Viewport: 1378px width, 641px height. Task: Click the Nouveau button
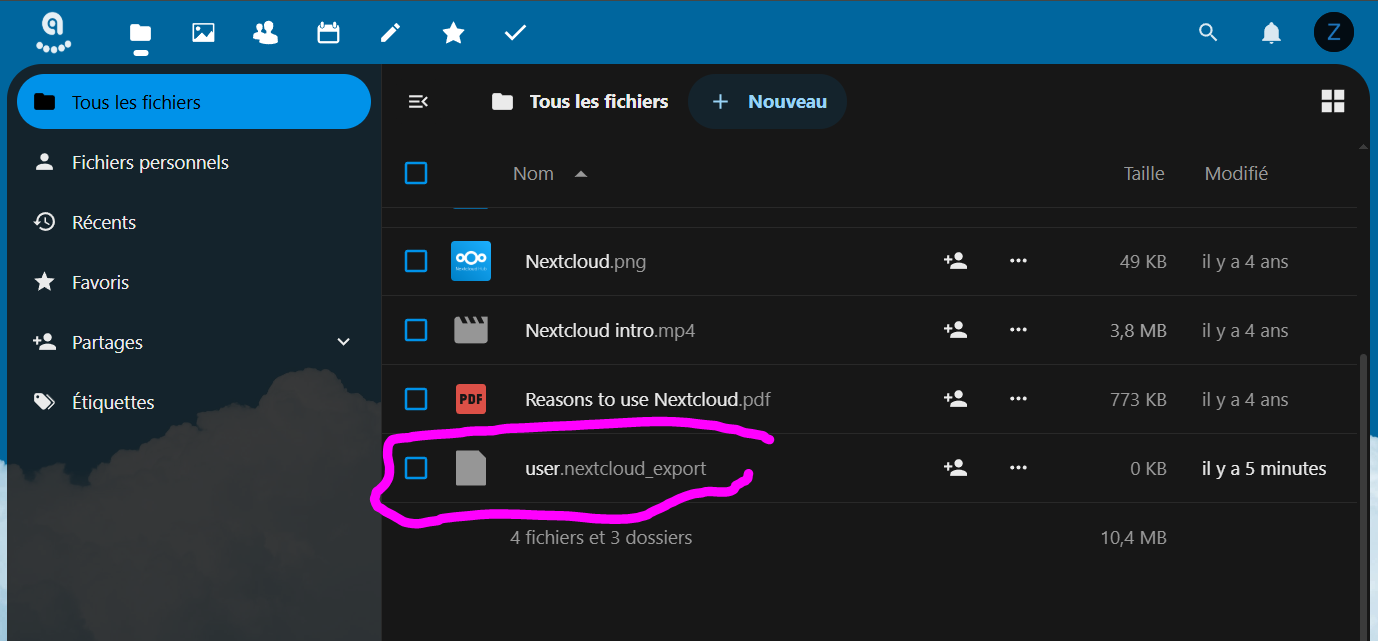[768, 101]
